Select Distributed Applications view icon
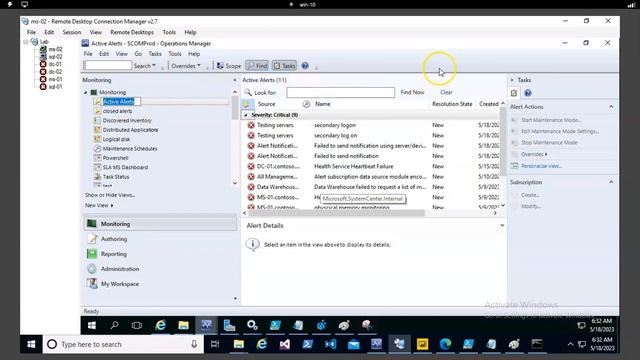Screen dimensions: 640x360 (97, 130)
